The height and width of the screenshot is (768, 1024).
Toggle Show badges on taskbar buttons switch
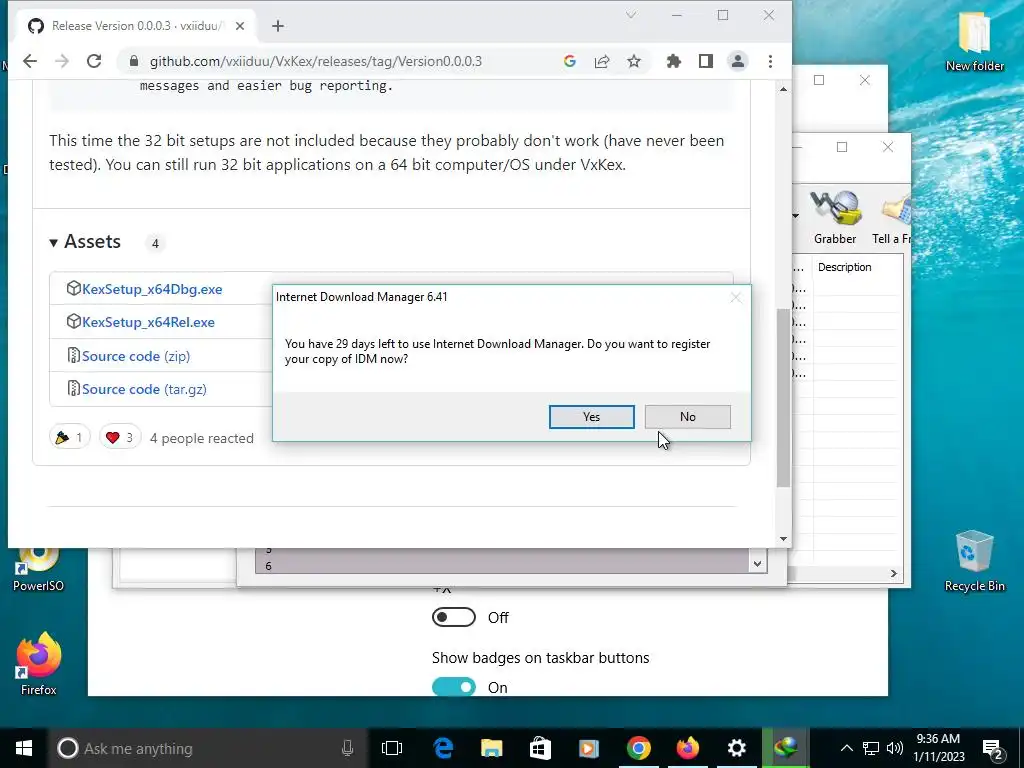tap(454, 687)
